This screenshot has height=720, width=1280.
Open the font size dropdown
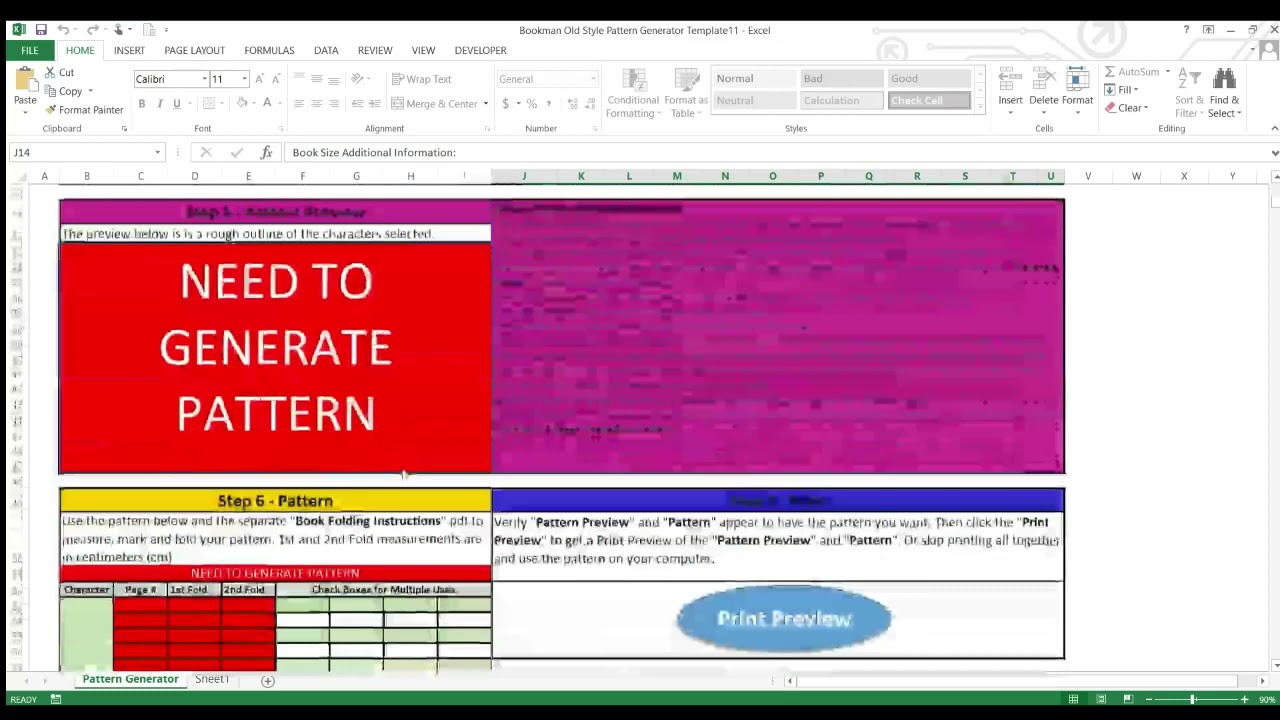click(244, 79)
